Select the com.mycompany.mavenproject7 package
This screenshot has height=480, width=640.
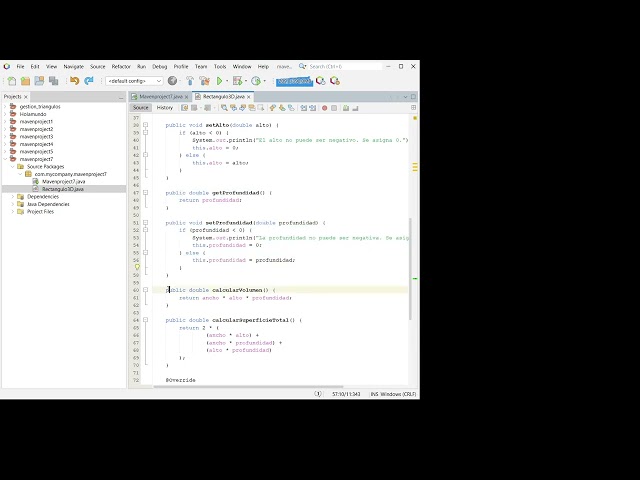point(70,174)
